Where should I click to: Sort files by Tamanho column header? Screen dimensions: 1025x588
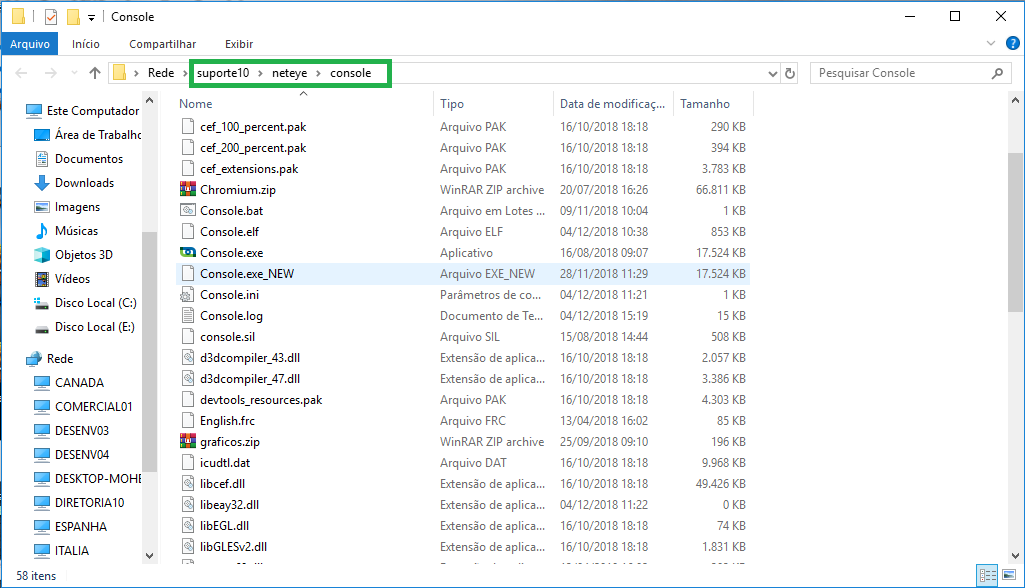pyautogui.click(x=705, y=104)
